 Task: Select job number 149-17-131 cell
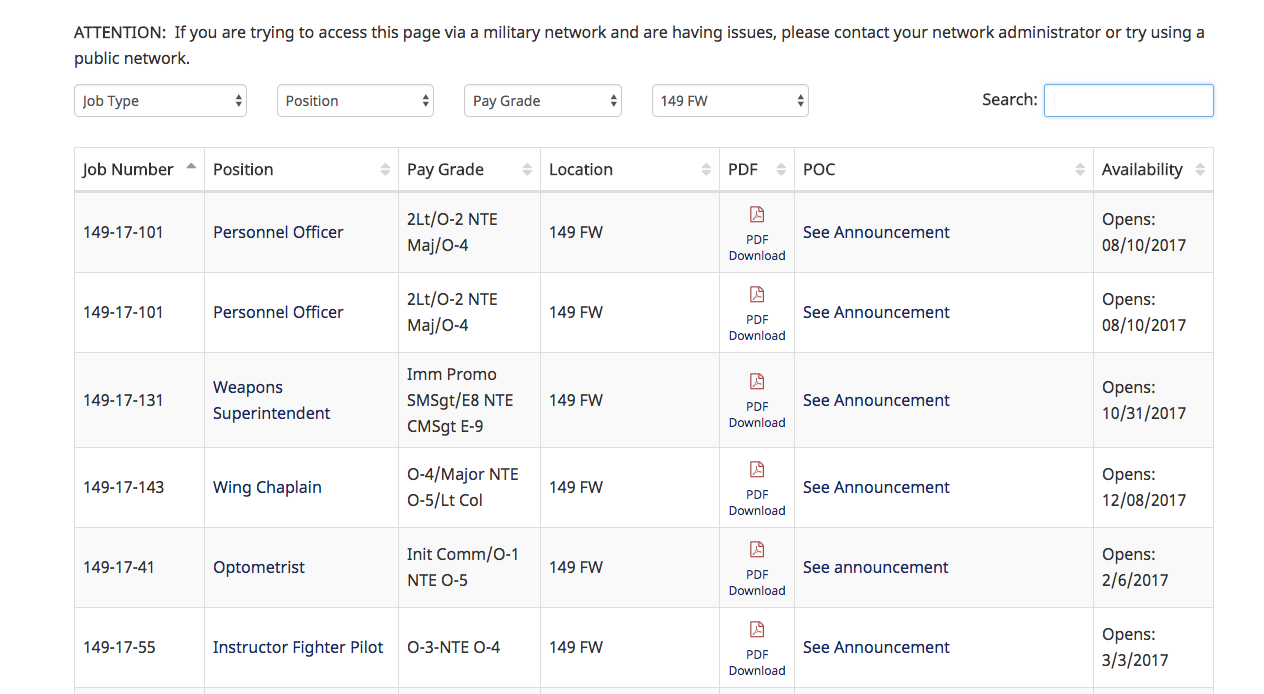(140, 400)
